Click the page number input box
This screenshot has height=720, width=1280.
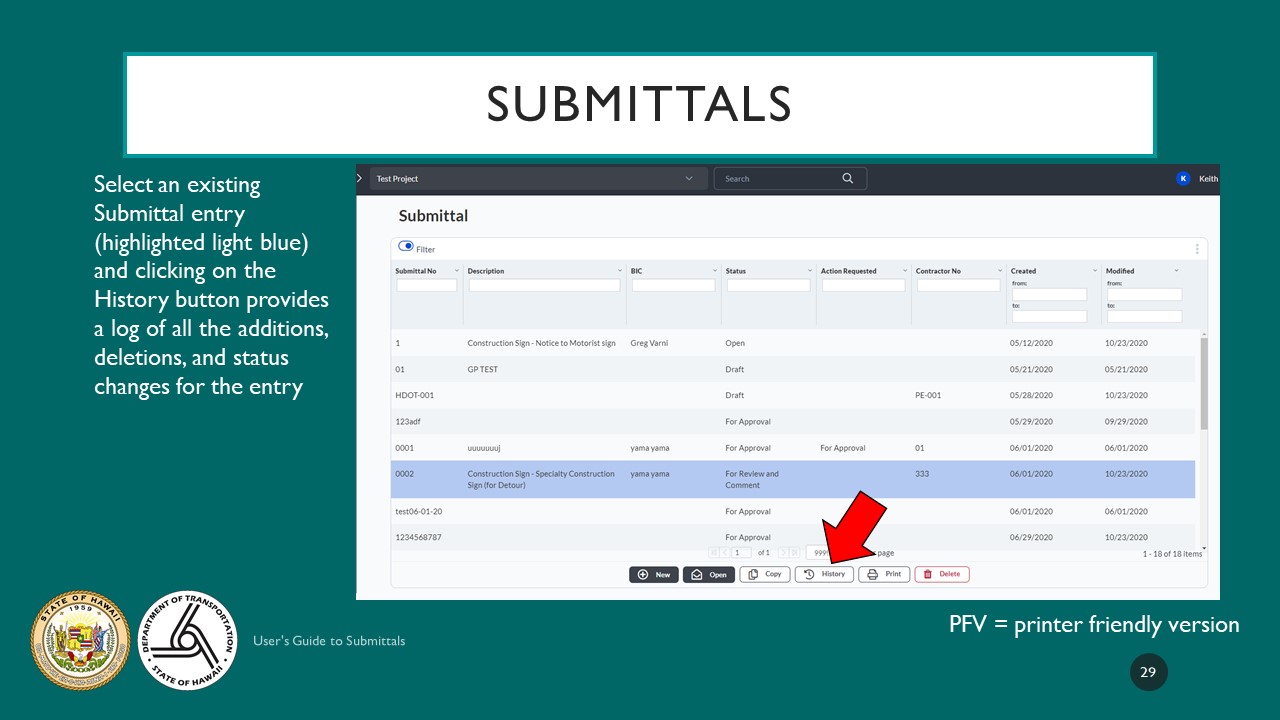(741, 552)
